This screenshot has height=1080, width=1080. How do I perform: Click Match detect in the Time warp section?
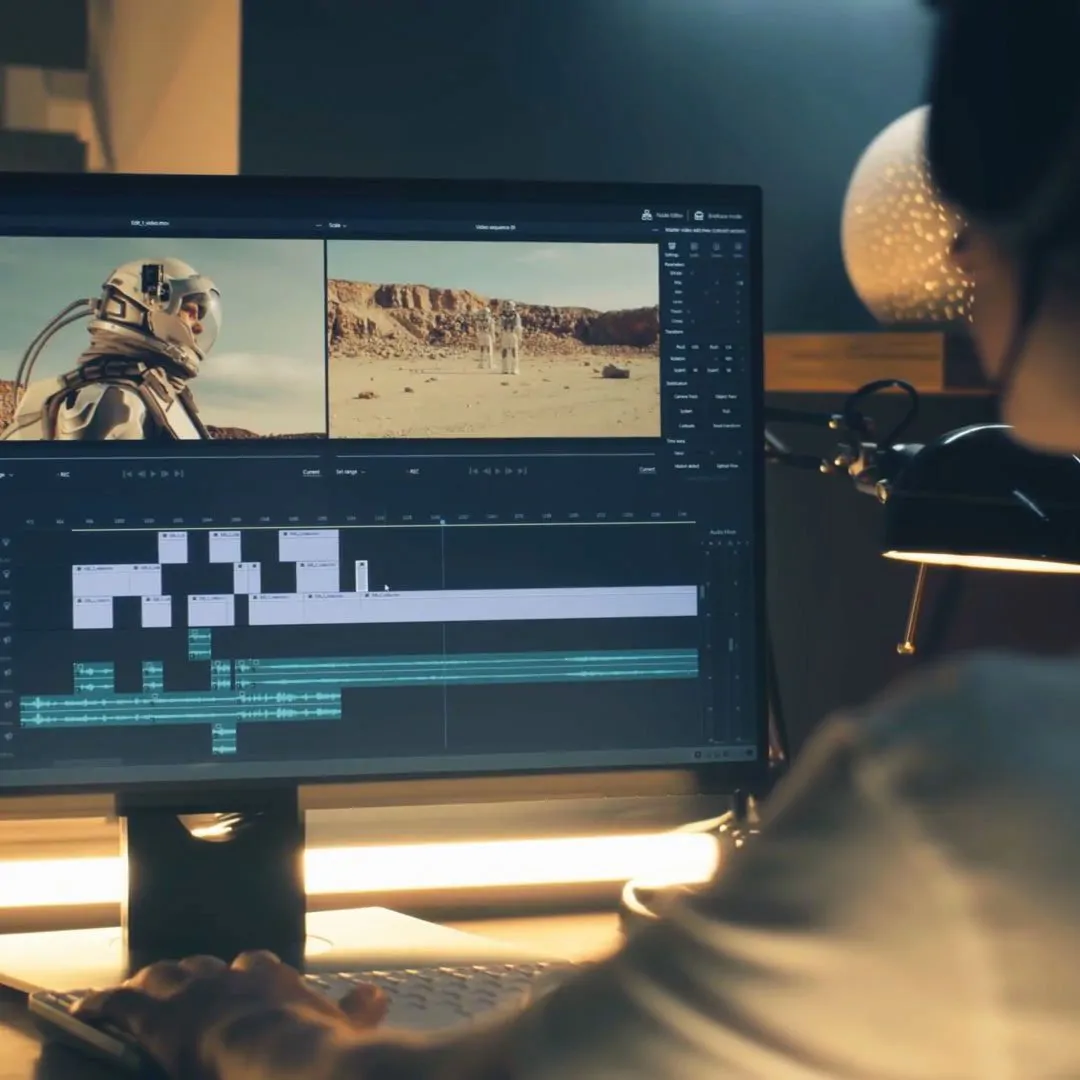pos(686,467)
